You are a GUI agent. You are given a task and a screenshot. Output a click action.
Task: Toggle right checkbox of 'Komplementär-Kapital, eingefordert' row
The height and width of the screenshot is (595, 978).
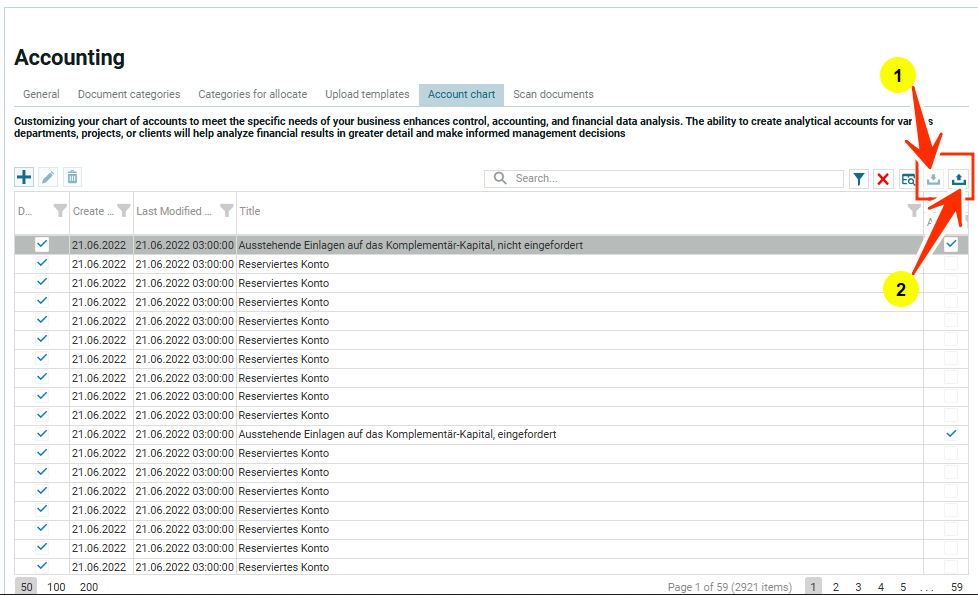coord(951,434)
